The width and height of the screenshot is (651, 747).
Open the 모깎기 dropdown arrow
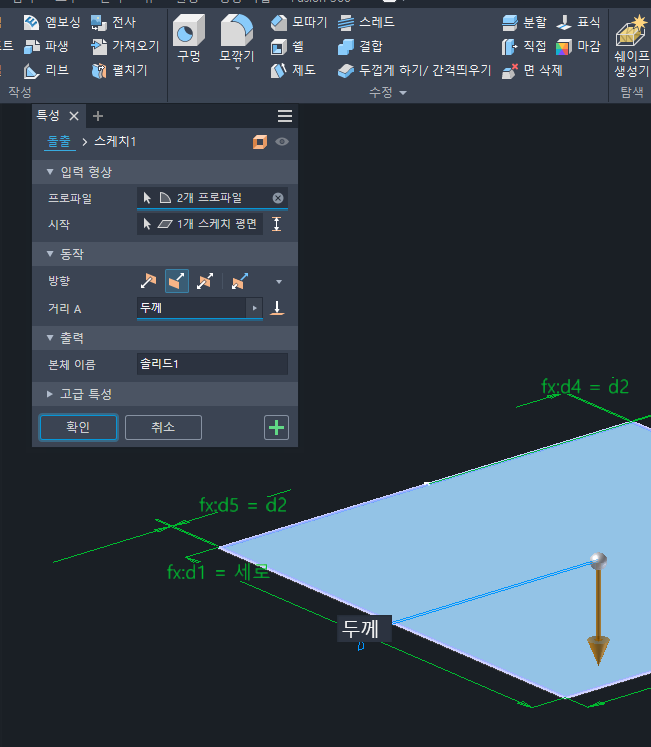(x=237, y=69)
